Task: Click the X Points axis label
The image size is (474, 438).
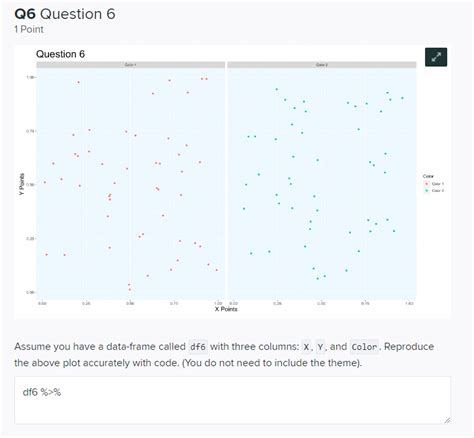Action: (x=226, y=309)
